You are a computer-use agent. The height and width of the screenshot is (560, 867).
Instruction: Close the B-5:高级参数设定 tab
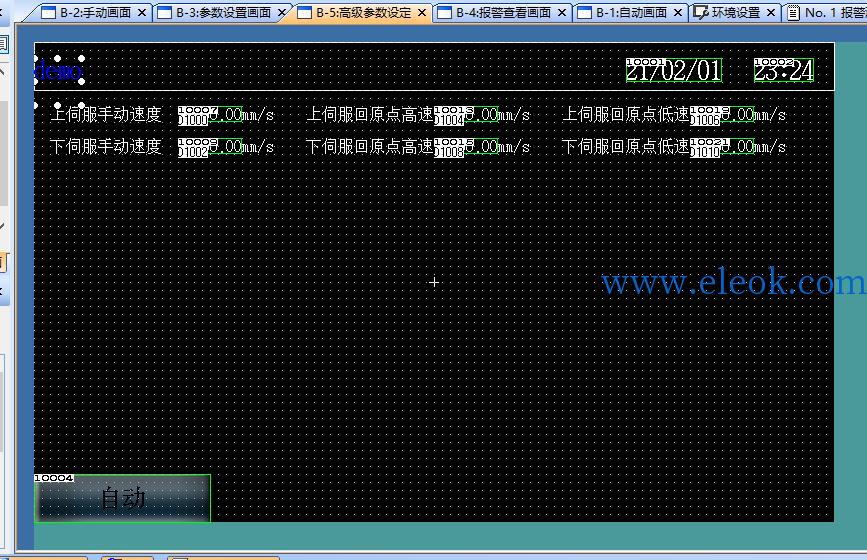coord(422,12)
